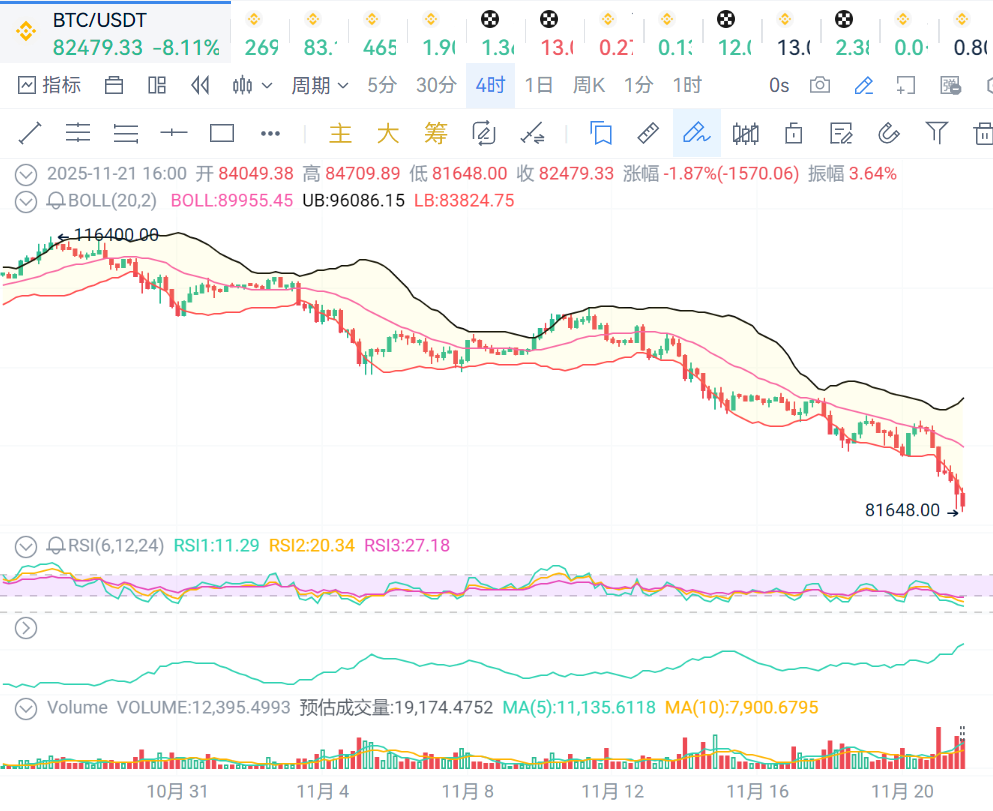Click the 主 main force button

(341, 133)
